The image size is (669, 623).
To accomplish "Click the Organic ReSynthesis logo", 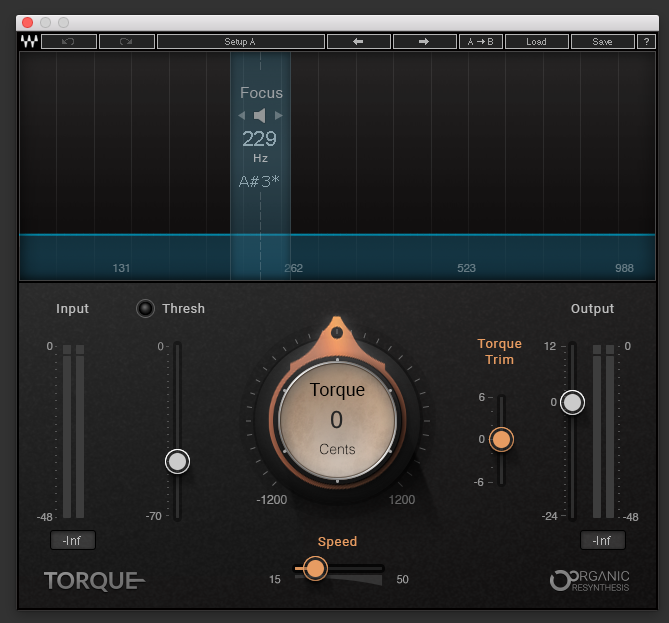I will (589, 581).
